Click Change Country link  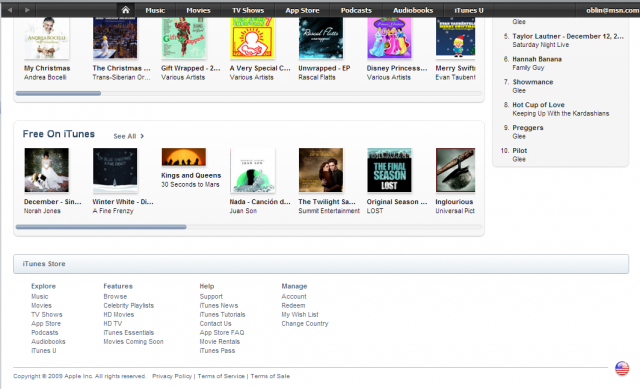coord(304,324)
